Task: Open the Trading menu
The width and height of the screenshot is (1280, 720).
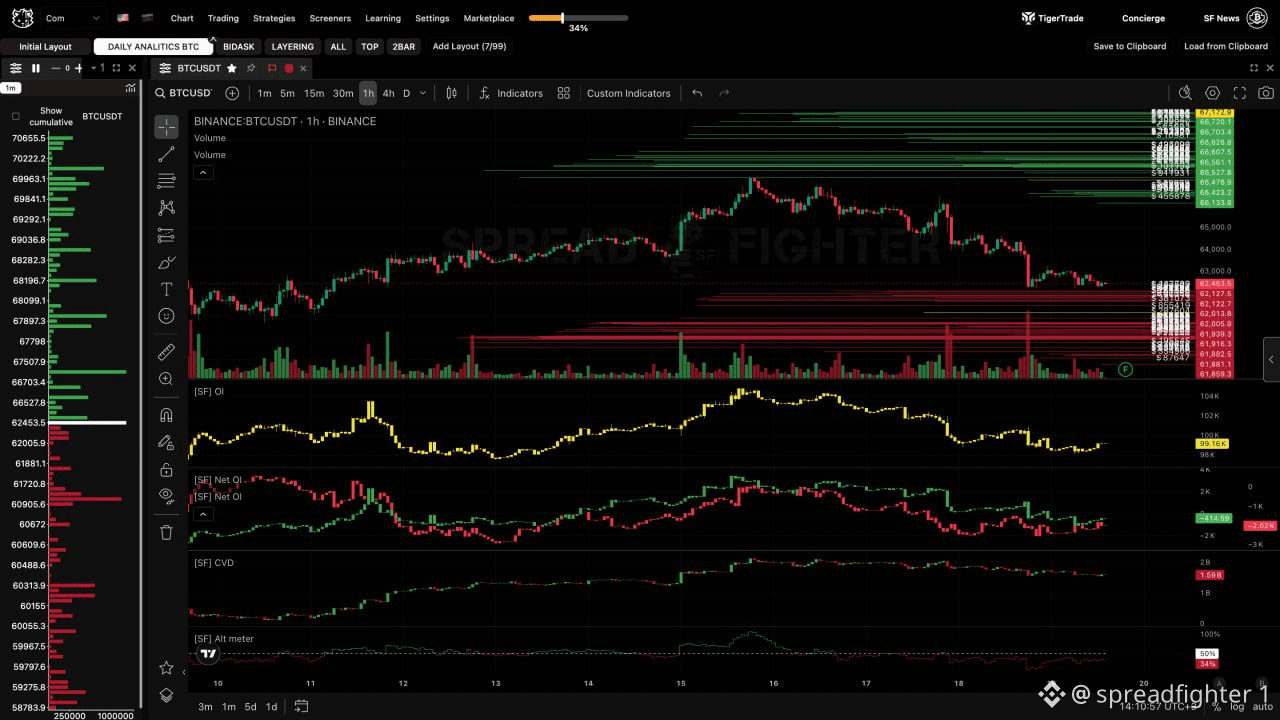Action: [x=223, y=18]
